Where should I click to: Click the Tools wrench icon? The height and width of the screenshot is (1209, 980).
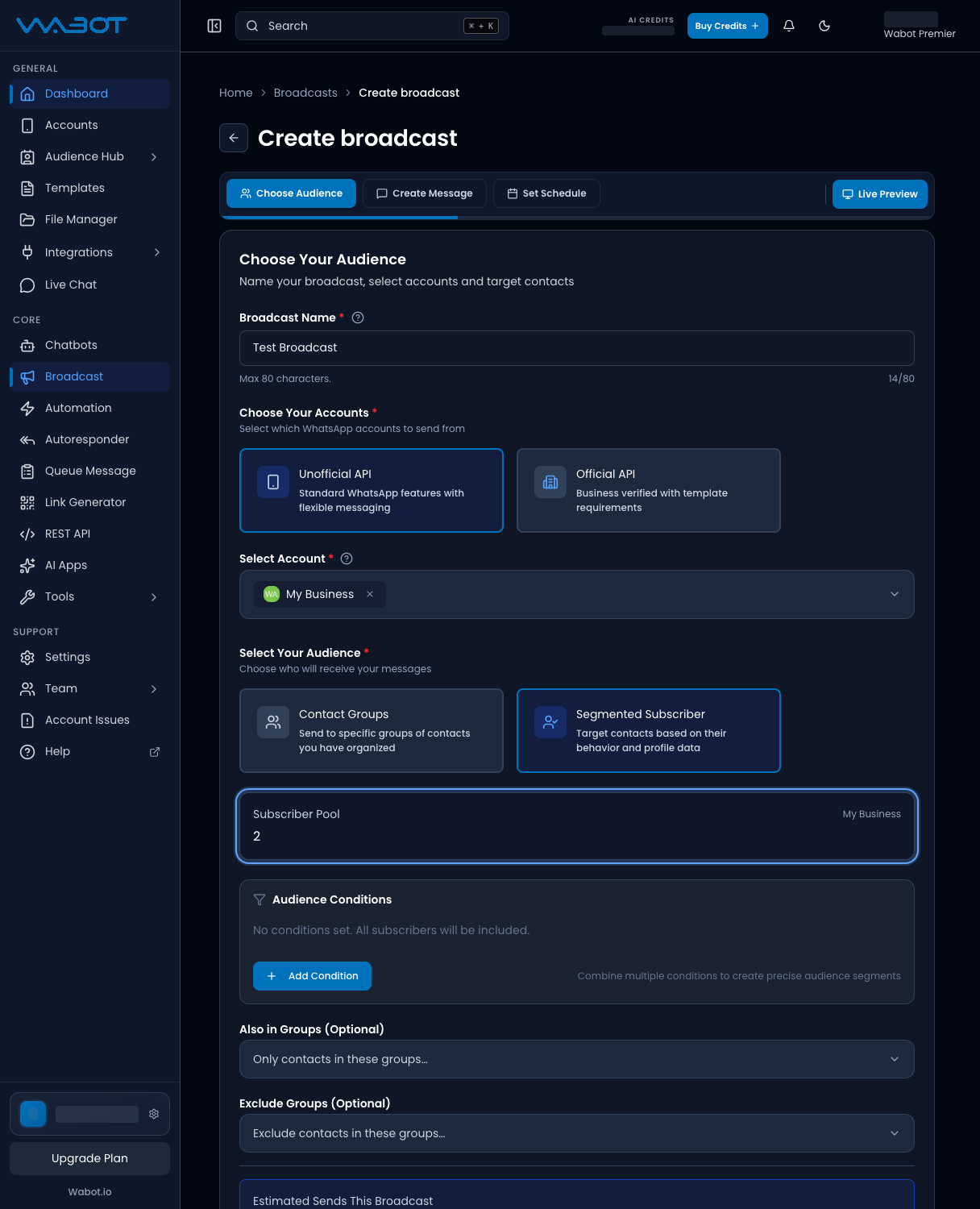27,596
